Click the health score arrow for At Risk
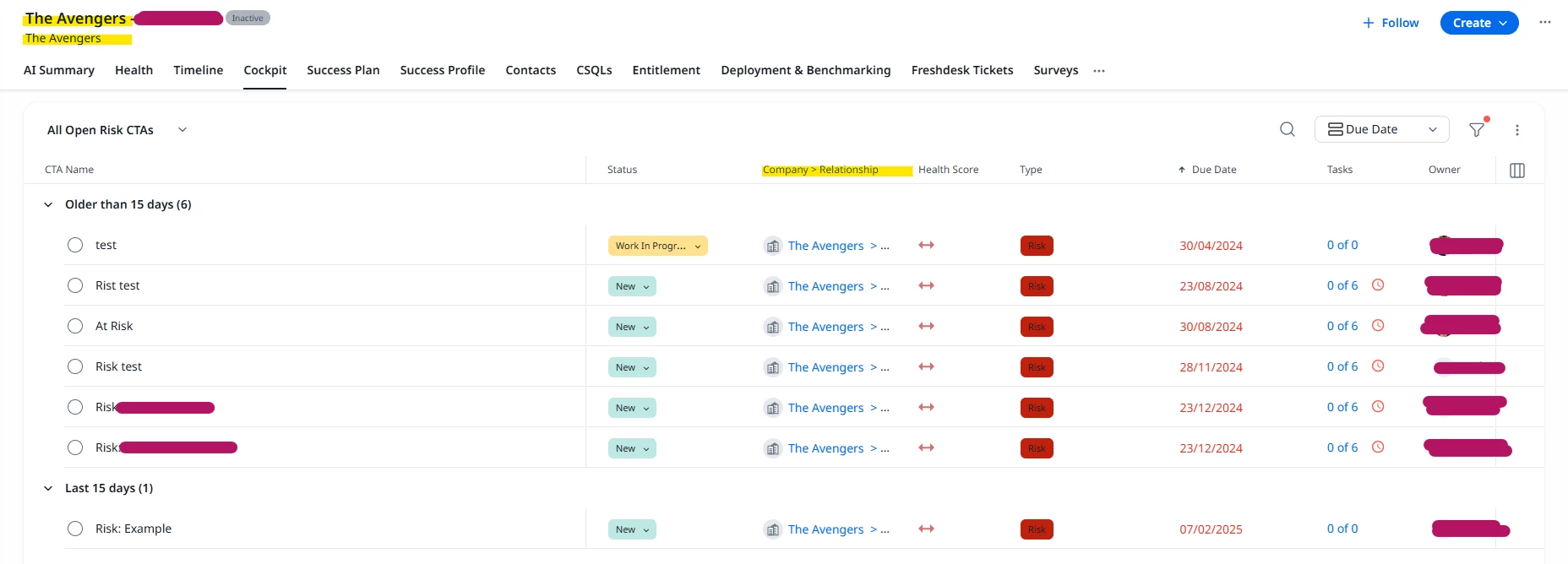 927,326
